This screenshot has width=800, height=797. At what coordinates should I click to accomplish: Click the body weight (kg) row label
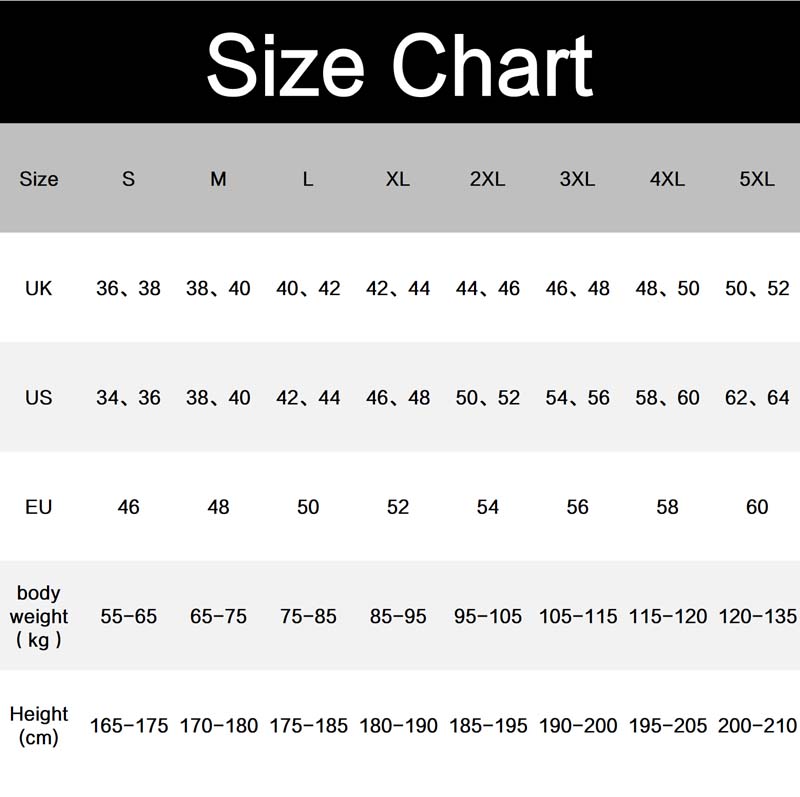pyautogui.click(x=39, y=616)
